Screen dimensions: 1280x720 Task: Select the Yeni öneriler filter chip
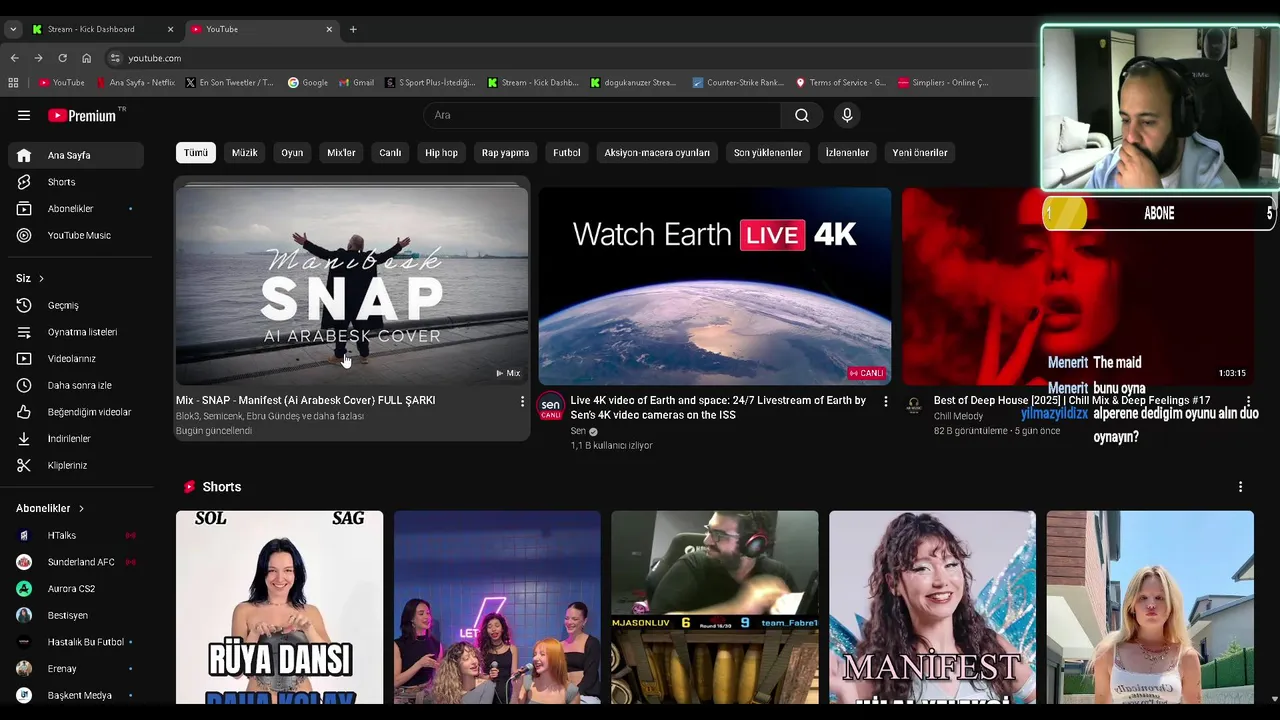tap(920, 153)
